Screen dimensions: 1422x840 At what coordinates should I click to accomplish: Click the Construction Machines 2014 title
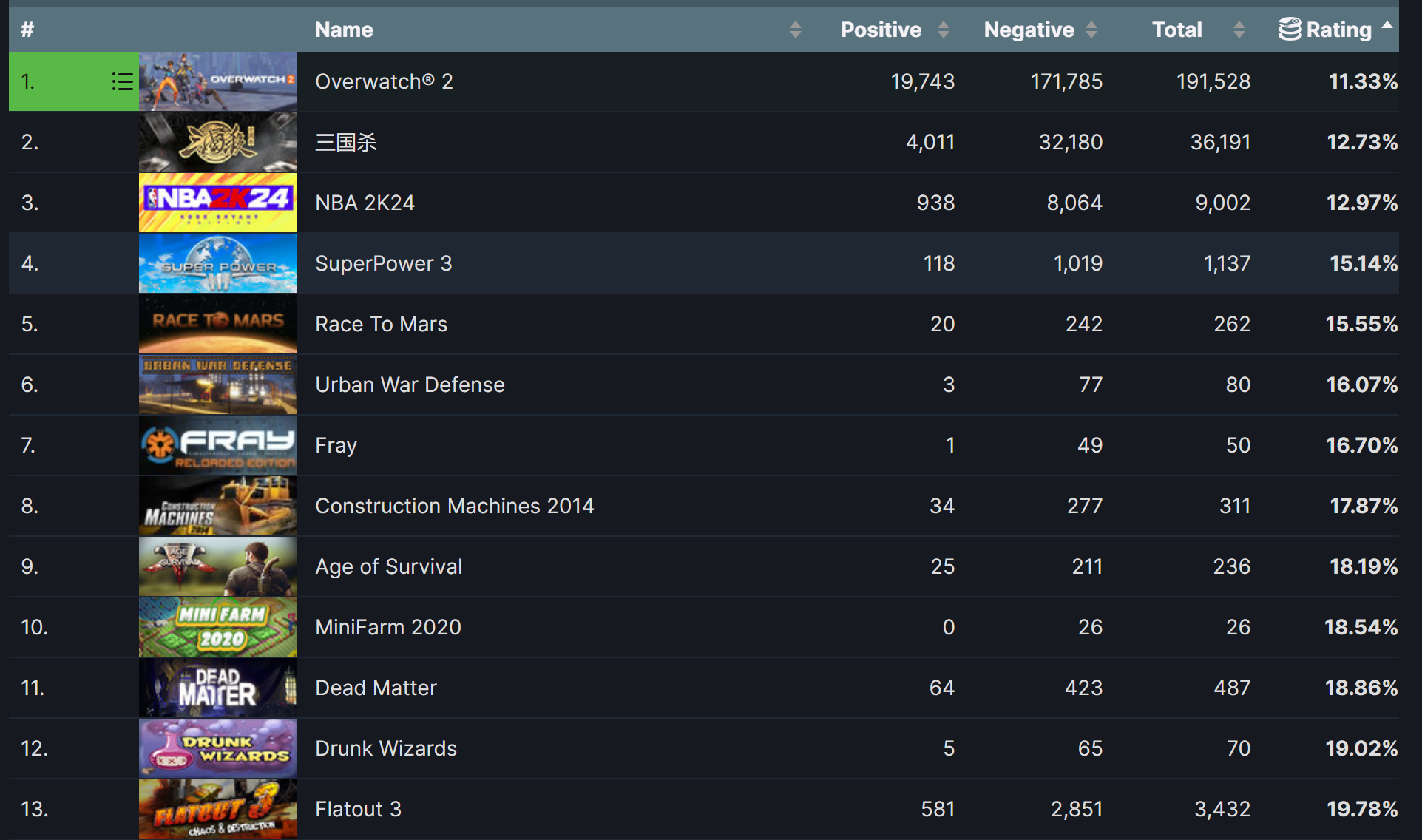tap(454, 506)
